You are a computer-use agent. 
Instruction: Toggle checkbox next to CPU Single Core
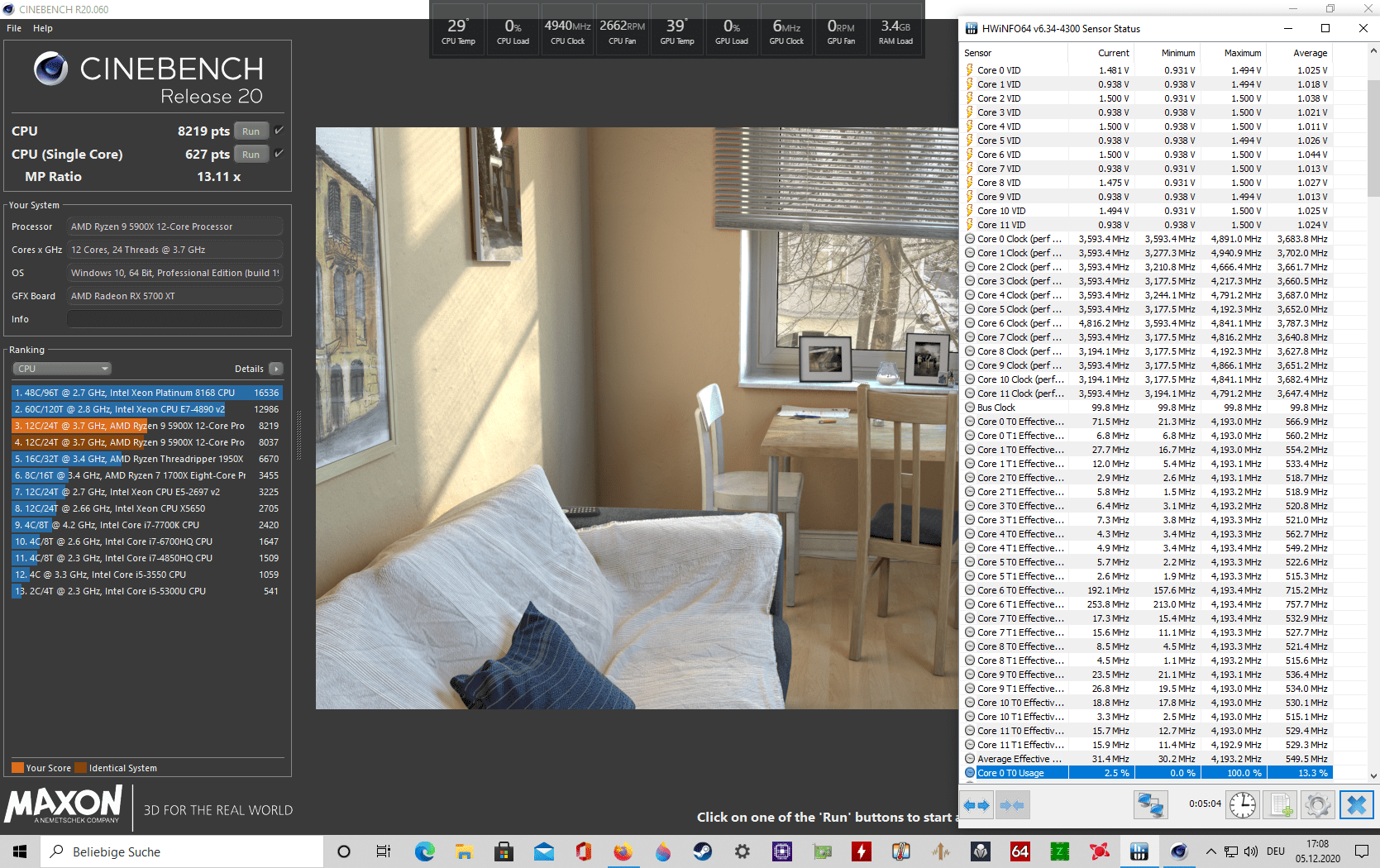[x=279, y=154]
